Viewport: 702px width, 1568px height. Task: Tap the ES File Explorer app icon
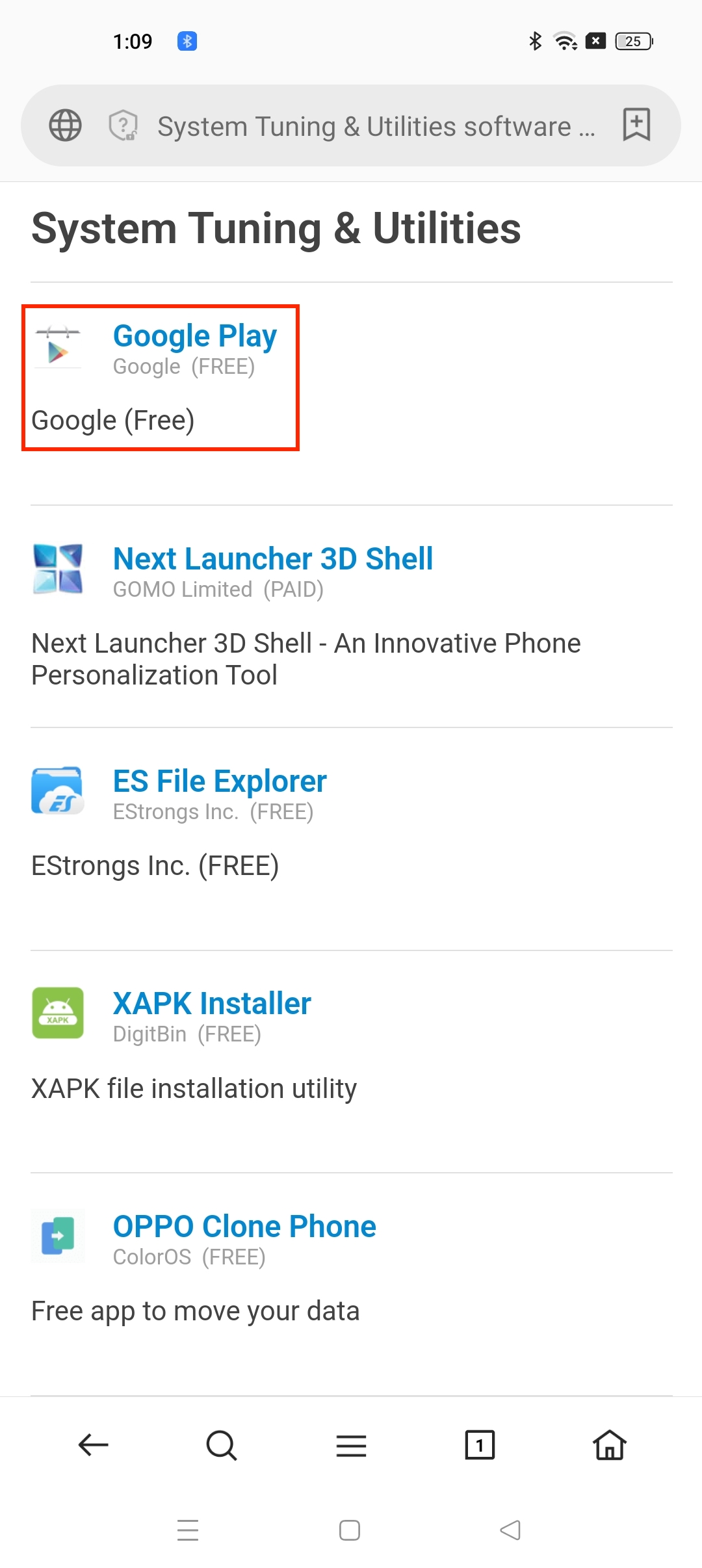58,791
